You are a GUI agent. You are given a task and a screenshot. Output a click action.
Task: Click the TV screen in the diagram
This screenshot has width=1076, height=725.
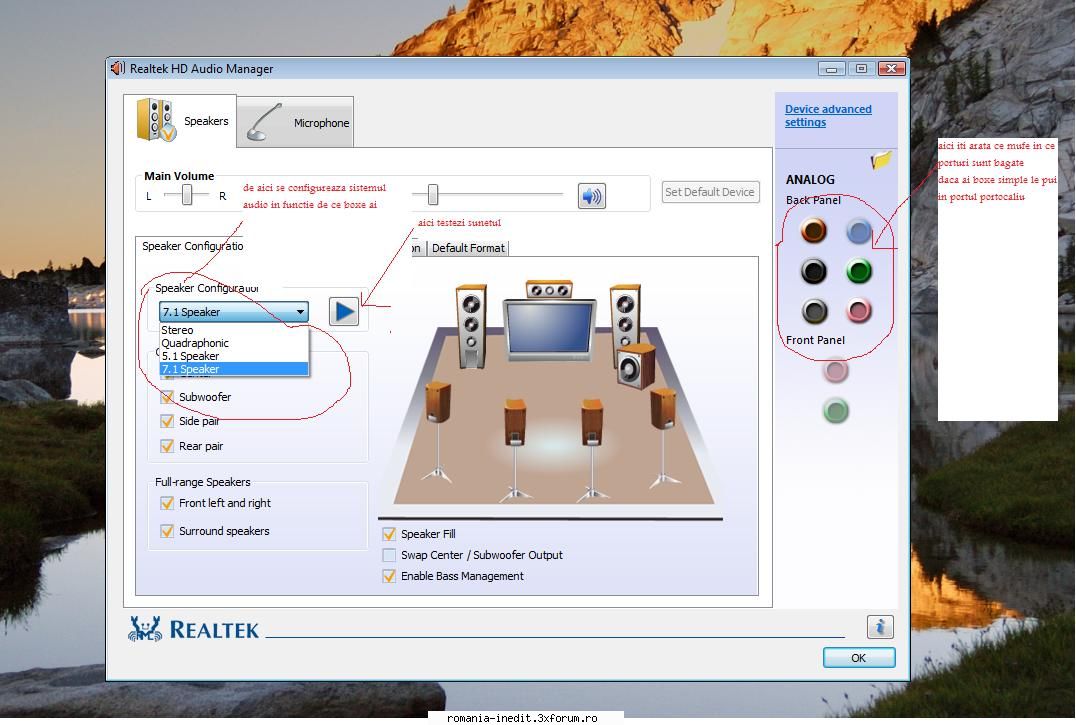click(x=548, y=329)
